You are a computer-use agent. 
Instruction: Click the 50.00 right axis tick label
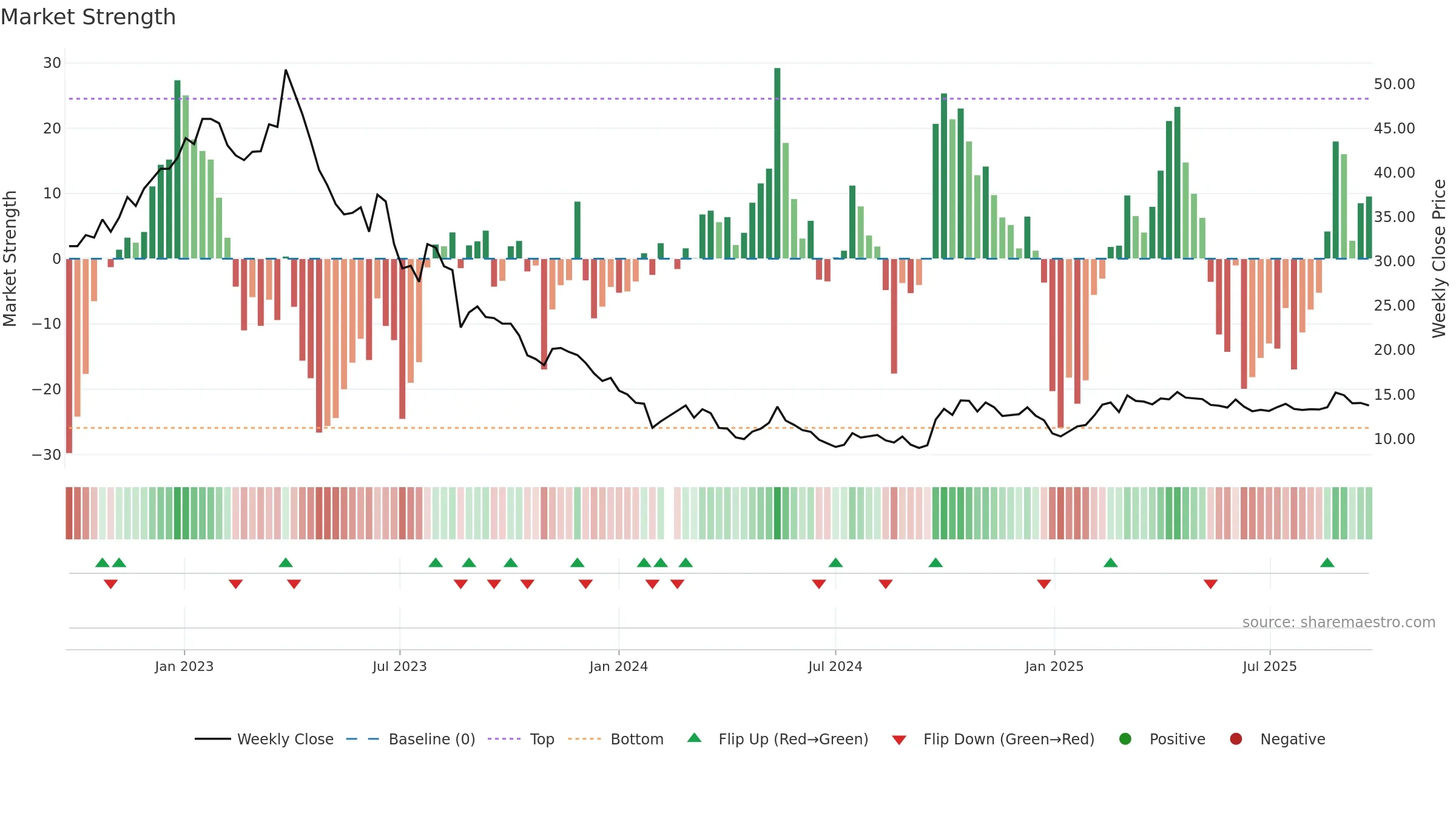[1394, 84]
